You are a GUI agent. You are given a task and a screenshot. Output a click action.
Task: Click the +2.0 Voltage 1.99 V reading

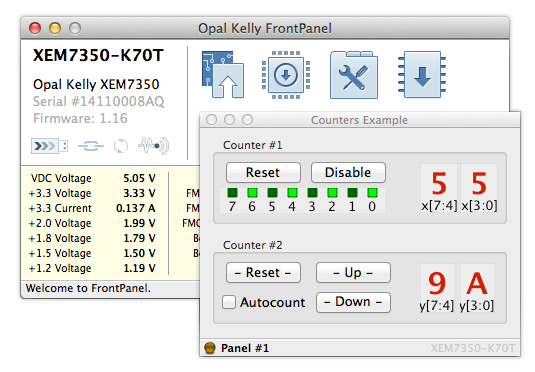92,223
